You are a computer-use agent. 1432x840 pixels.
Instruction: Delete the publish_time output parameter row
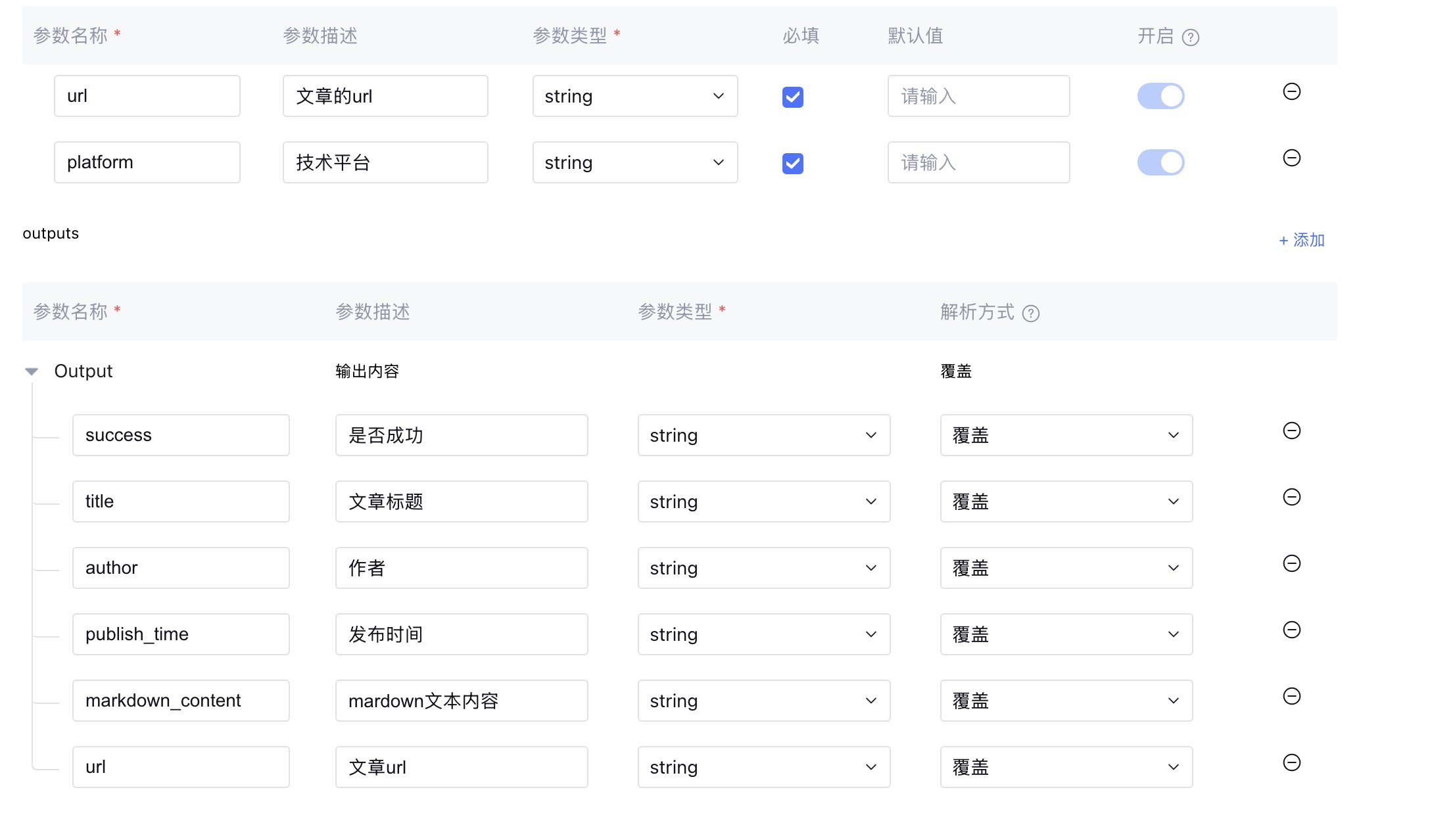(1291, 630)
